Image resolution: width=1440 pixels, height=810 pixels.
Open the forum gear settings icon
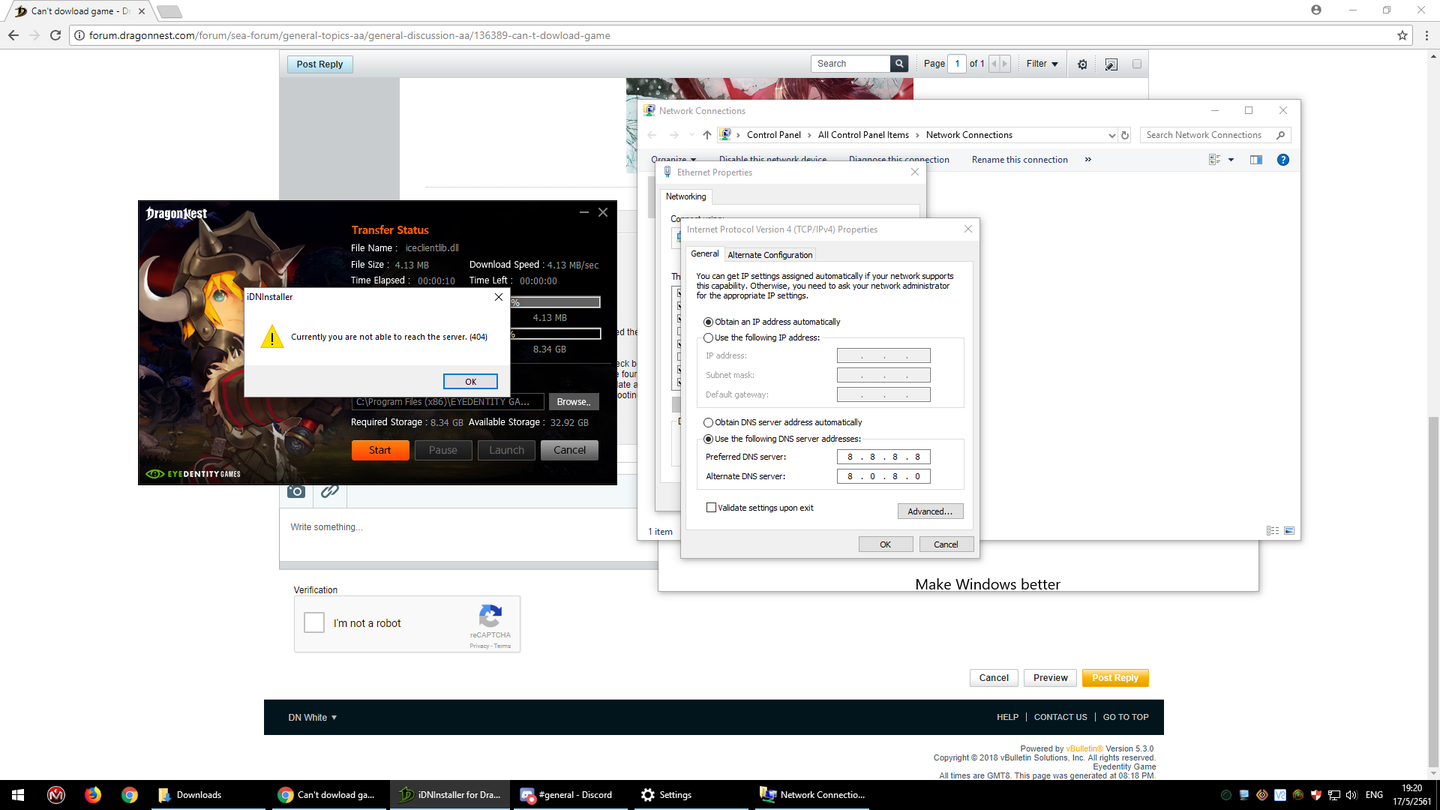click(1082, 64)
